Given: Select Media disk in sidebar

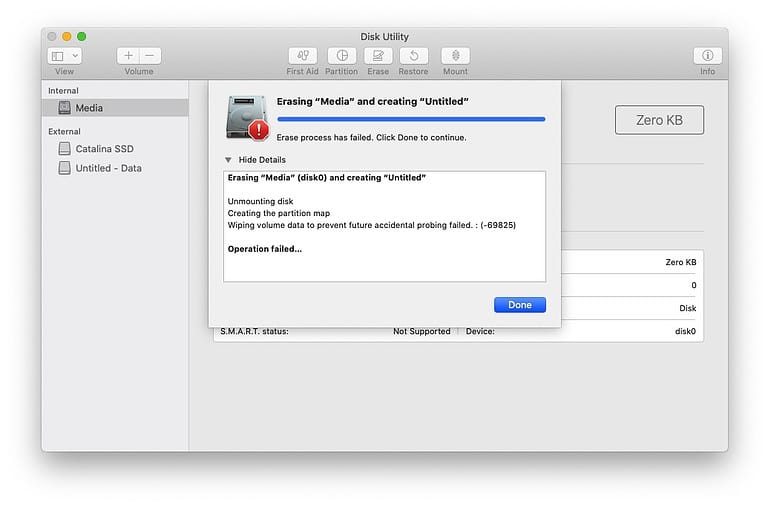Looking at the screenshot, I should tap(89, 108).
